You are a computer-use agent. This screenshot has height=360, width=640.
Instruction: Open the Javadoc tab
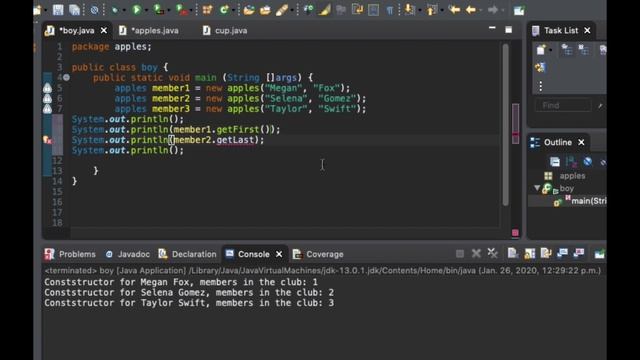128,254
